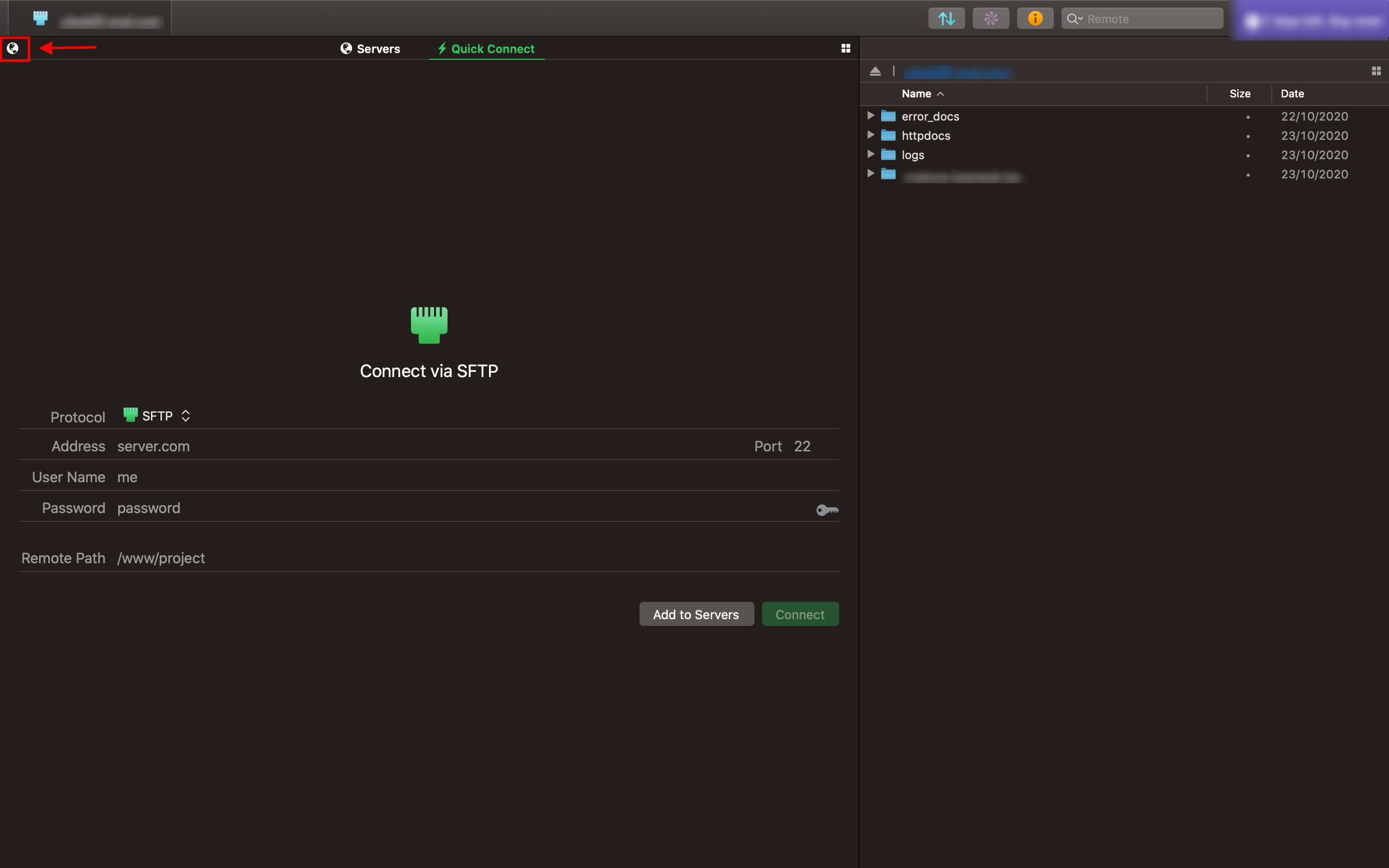Toggle grid view in remote pane
The width and height of the screenshot is (1389, 868).
coord(1376,71)
